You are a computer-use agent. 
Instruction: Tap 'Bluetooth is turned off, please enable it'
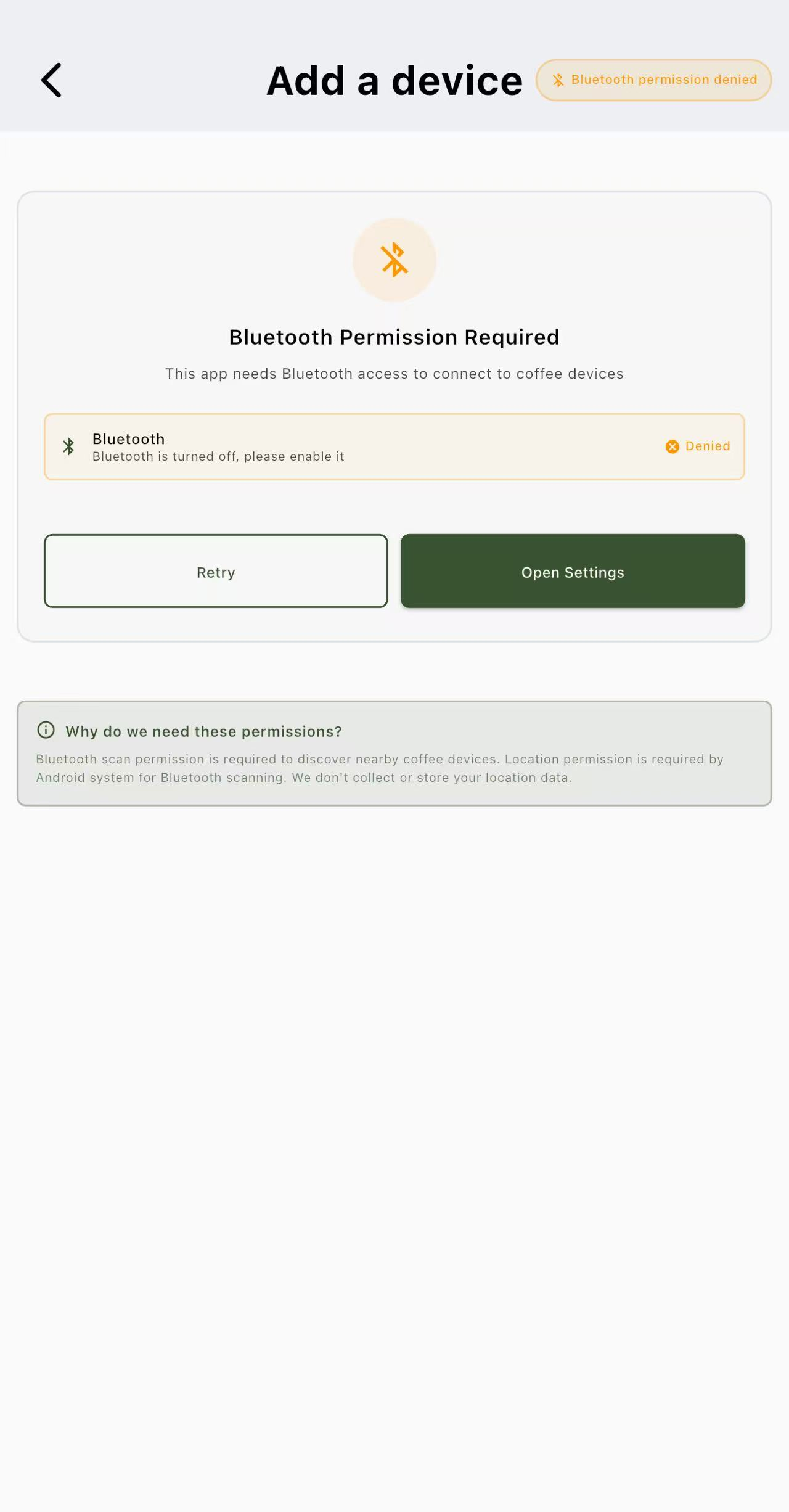218,456
